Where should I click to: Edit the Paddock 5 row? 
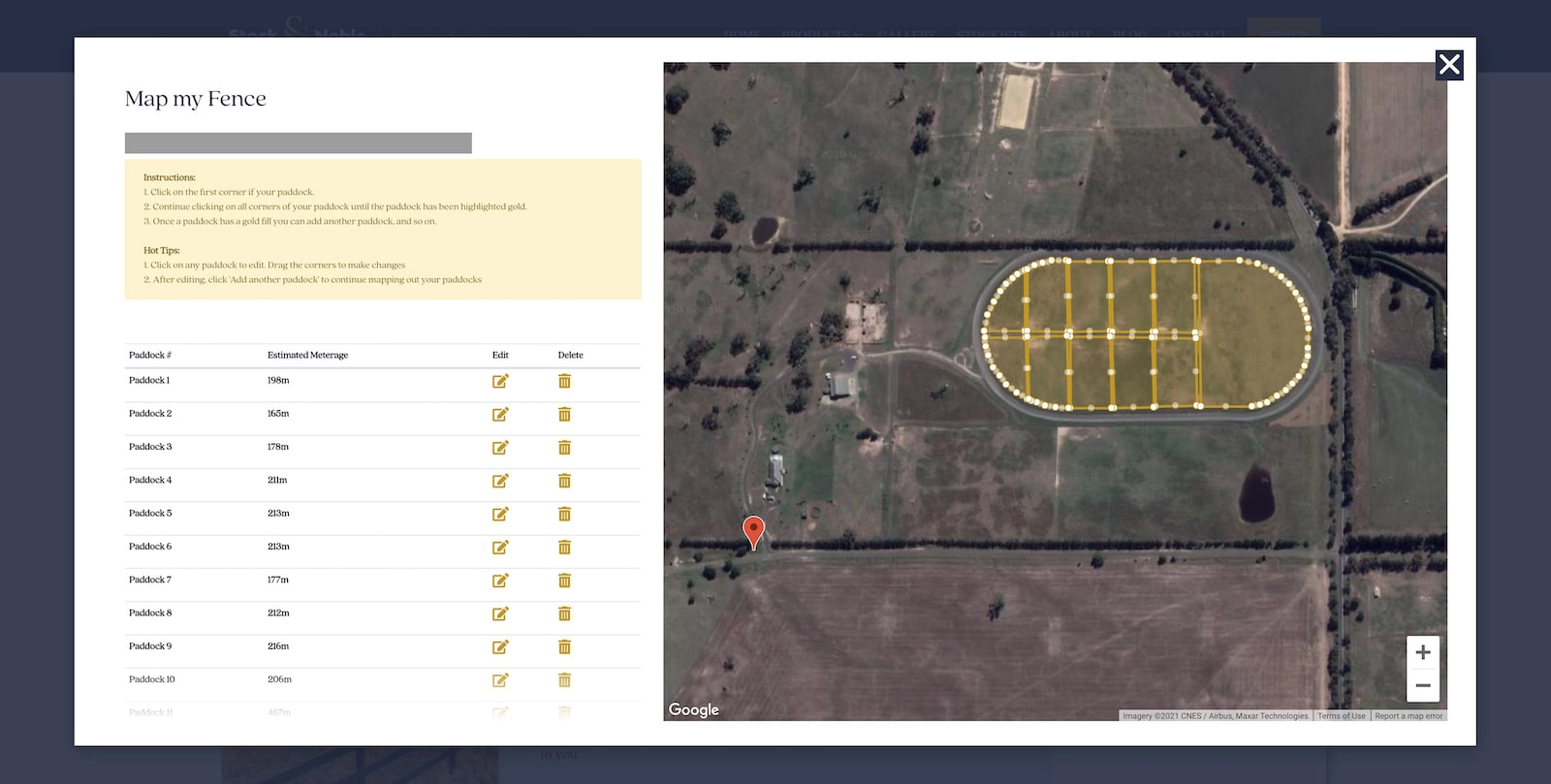coord(500,515)
